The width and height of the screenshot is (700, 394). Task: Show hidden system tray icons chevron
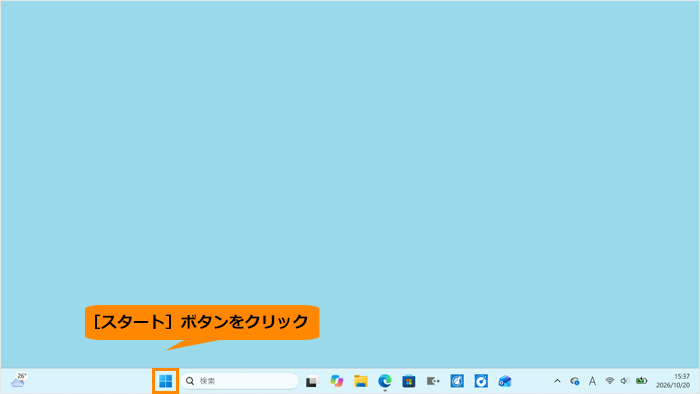557,381
